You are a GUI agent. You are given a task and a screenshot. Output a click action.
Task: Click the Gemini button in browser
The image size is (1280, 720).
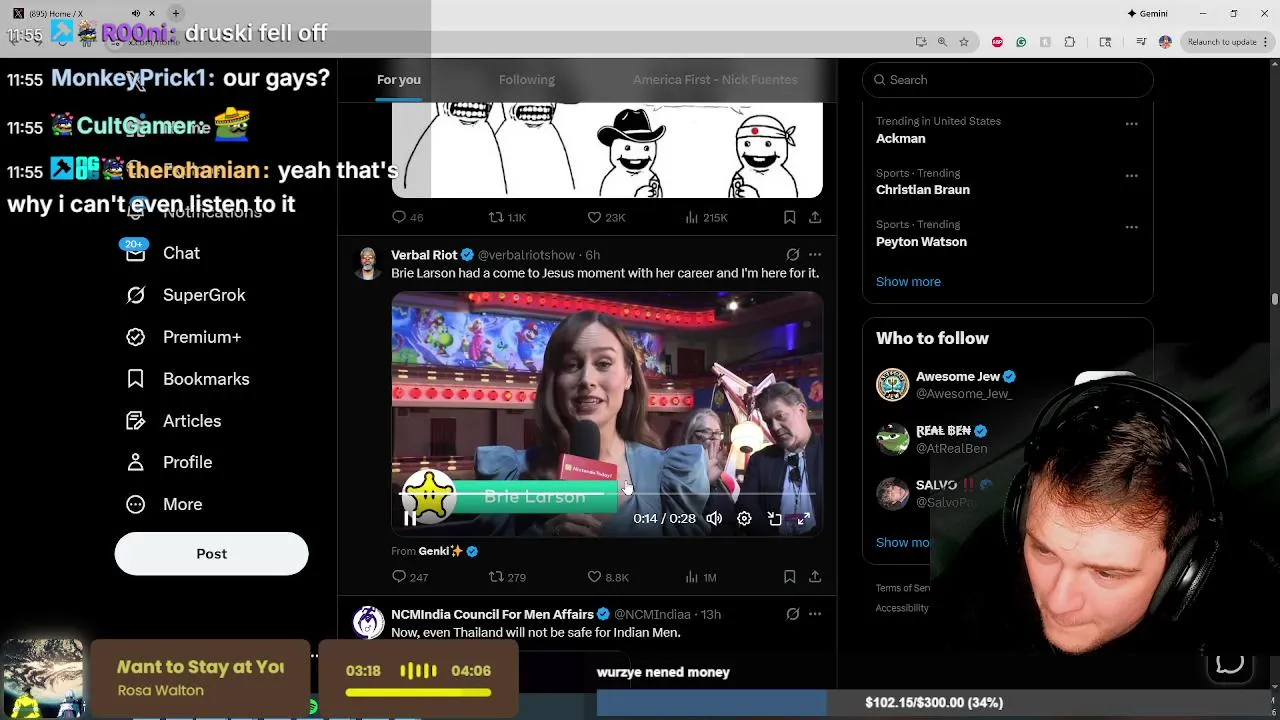point(1147,14)
